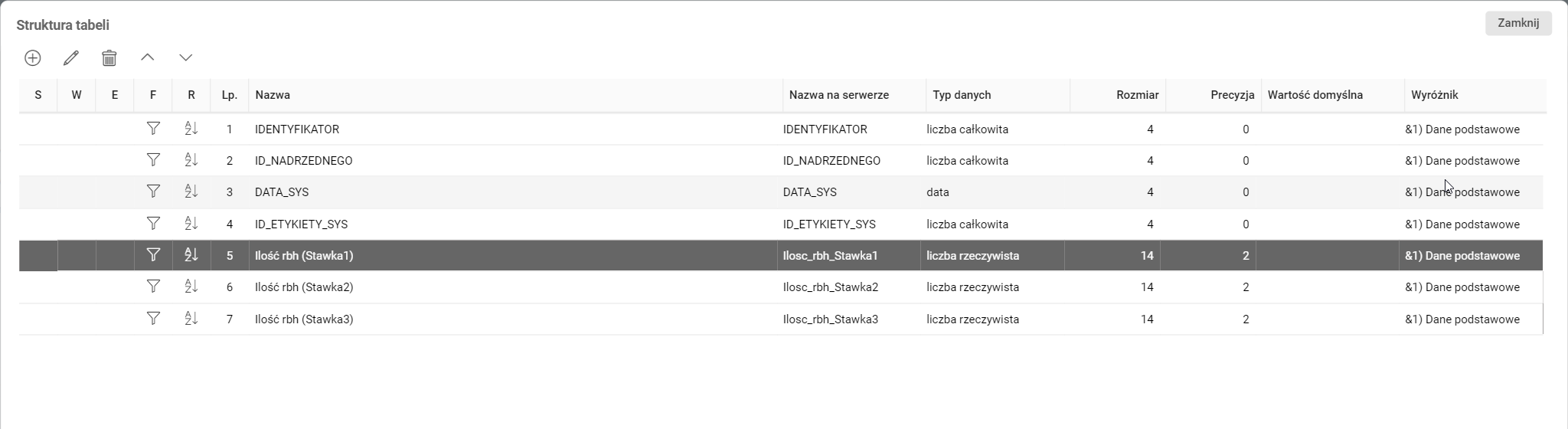Screen dimensions: 1568x429
Task: Click filter icon in the Ilość rbh (Stawka2) row
Action: click(x=153, y=287)
